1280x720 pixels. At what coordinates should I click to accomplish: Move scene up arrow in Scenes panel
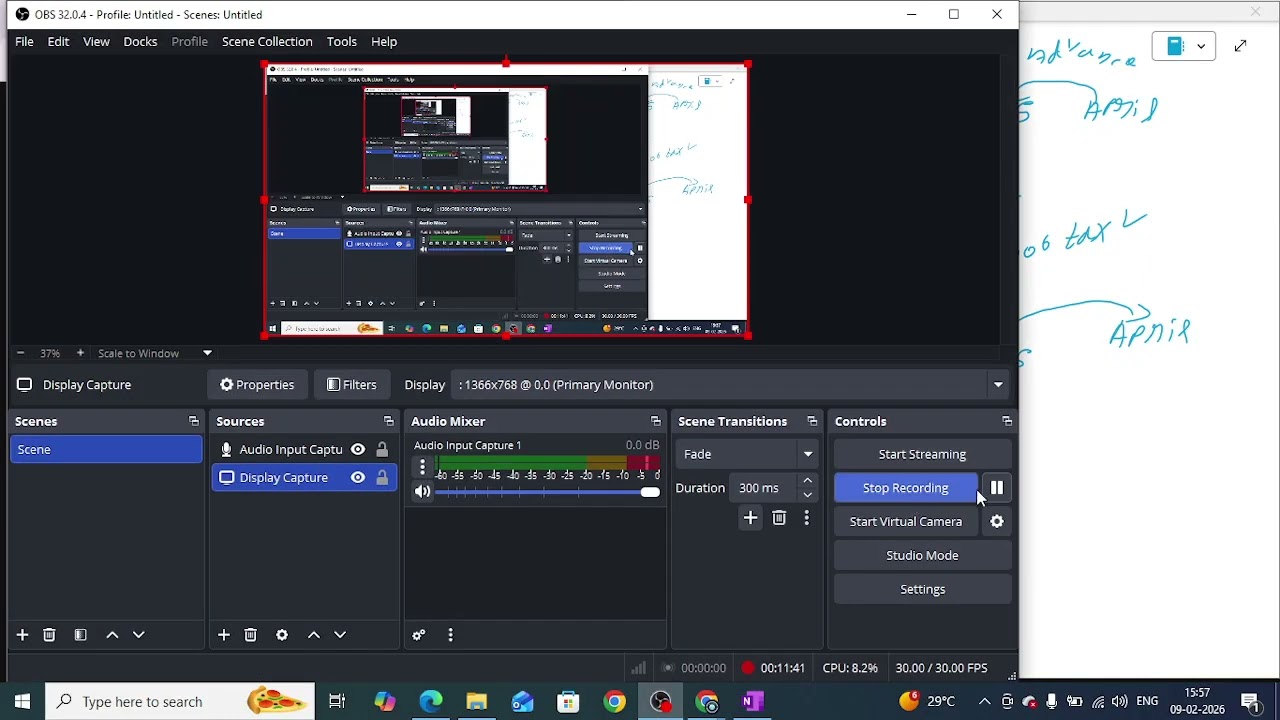pos(112,635)
